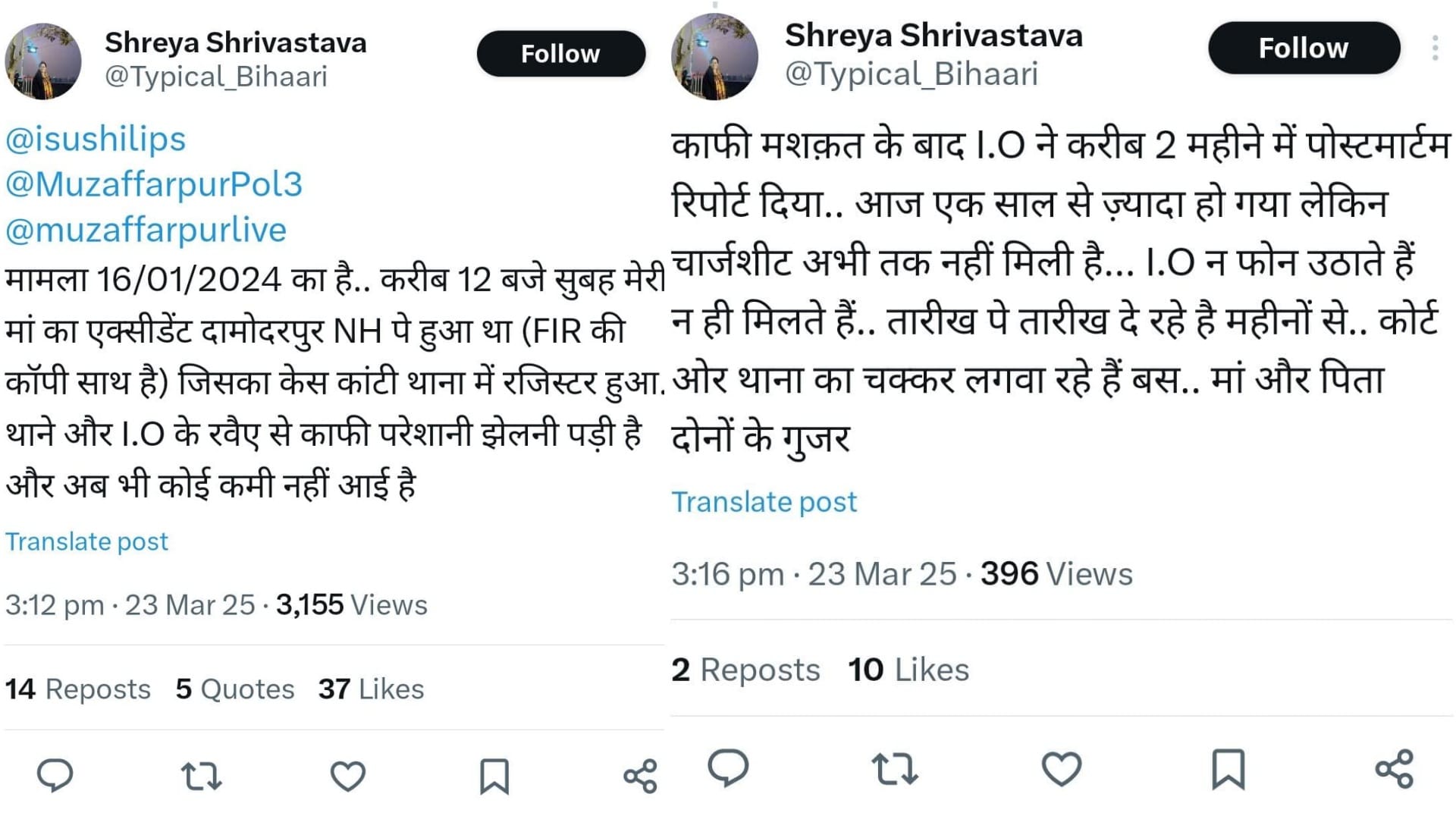Screen dimensions: 1456x819
Task: Reply to the left post via comment icon
Action: coord(55,776)
